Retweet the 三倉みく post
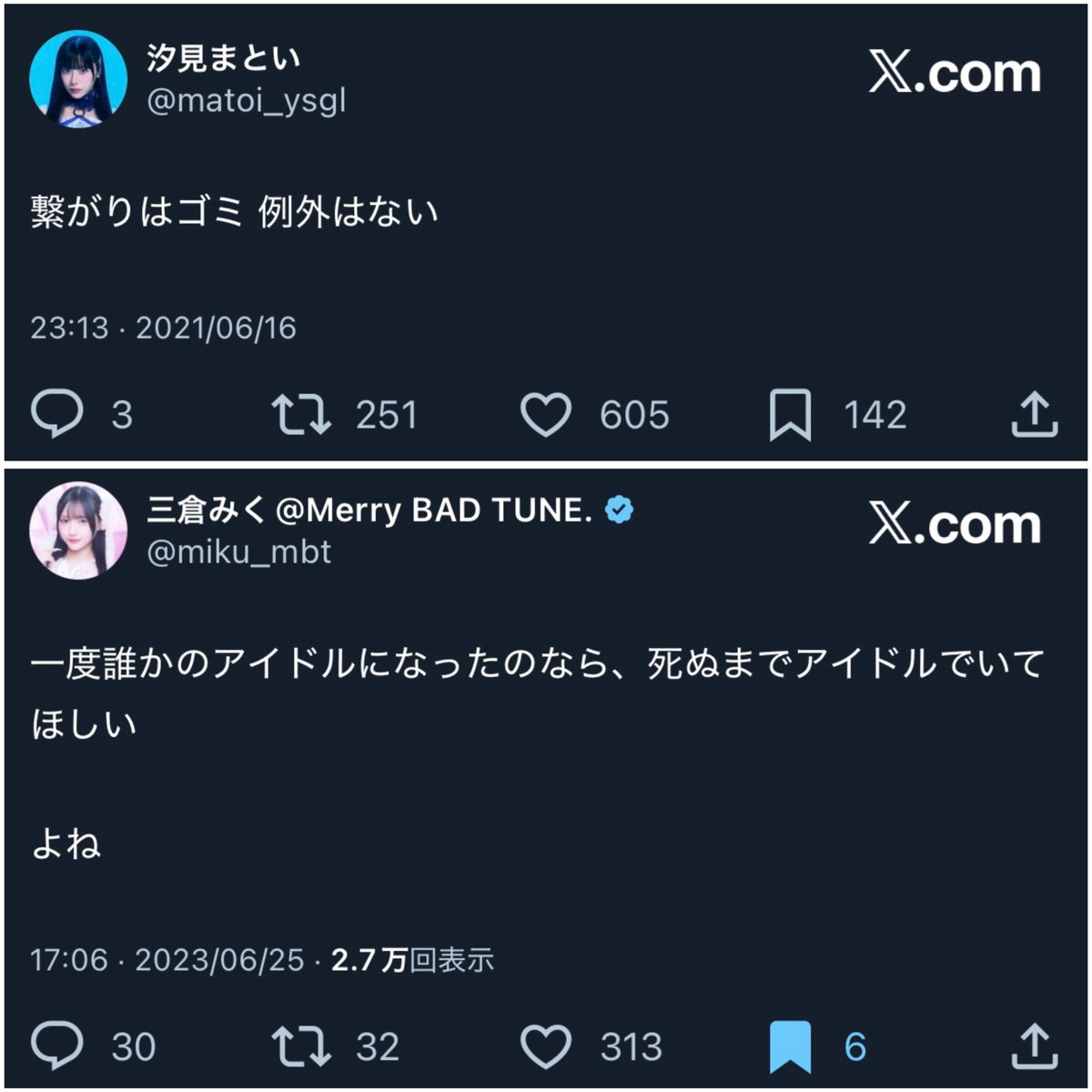This screenshot has height=1092, width=1092. [x=301, y=1046]
